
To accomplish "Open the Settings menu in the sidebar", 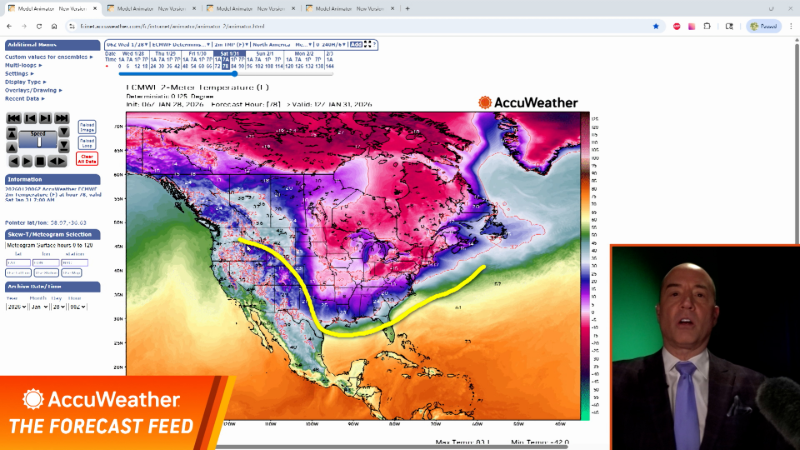I will point(19,73).
